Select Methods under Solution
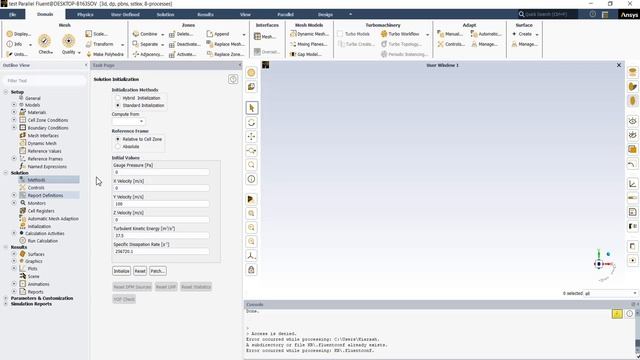This screenshot has height=360, width=640. pos(36,180)
